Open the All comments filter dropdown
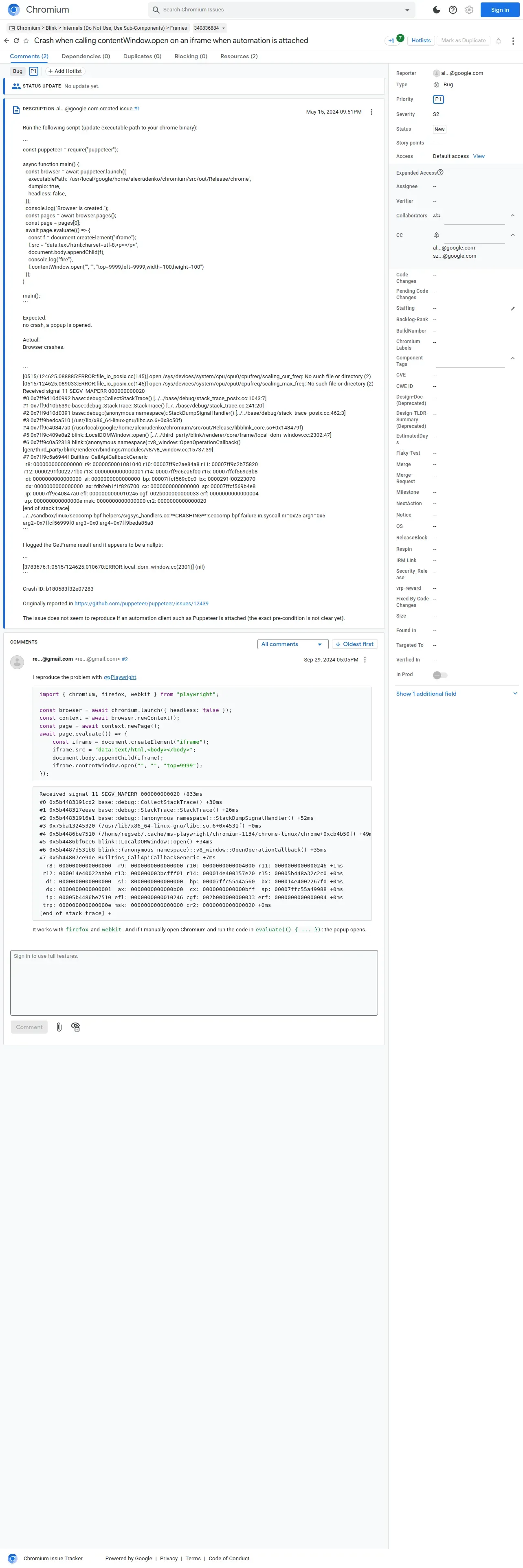This screenshot has height=1568, width=523. pyautogui.click(x=293, y=644)
